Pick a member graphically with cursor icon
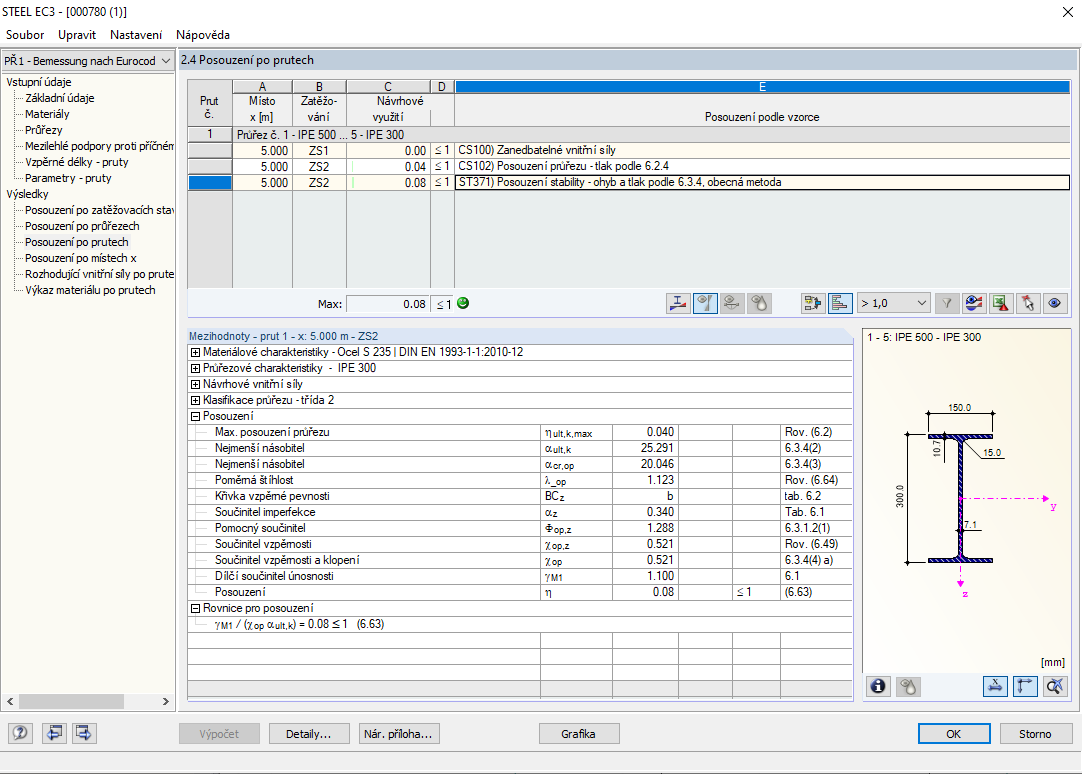This screenshot has height=774, width=1082. 1027,303
